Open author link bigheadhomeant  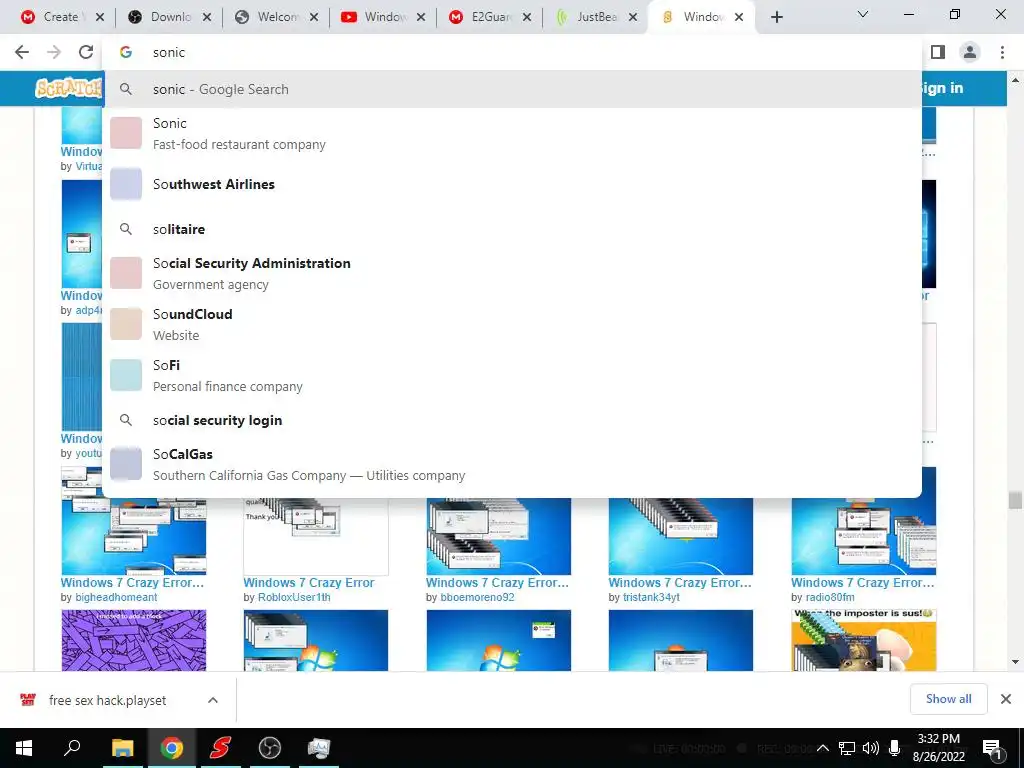click(x=116, y=598)
